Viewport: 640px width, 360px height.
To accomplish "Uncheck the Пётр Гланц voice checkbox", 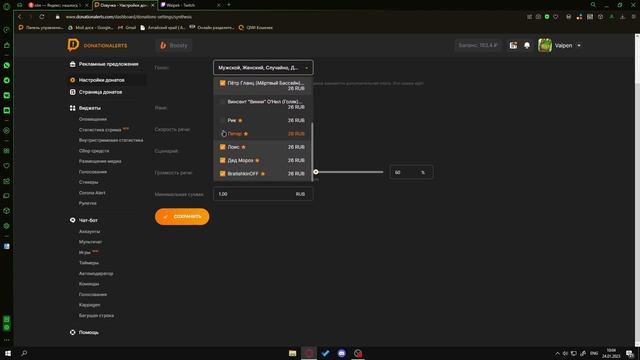I will (222, 83).
